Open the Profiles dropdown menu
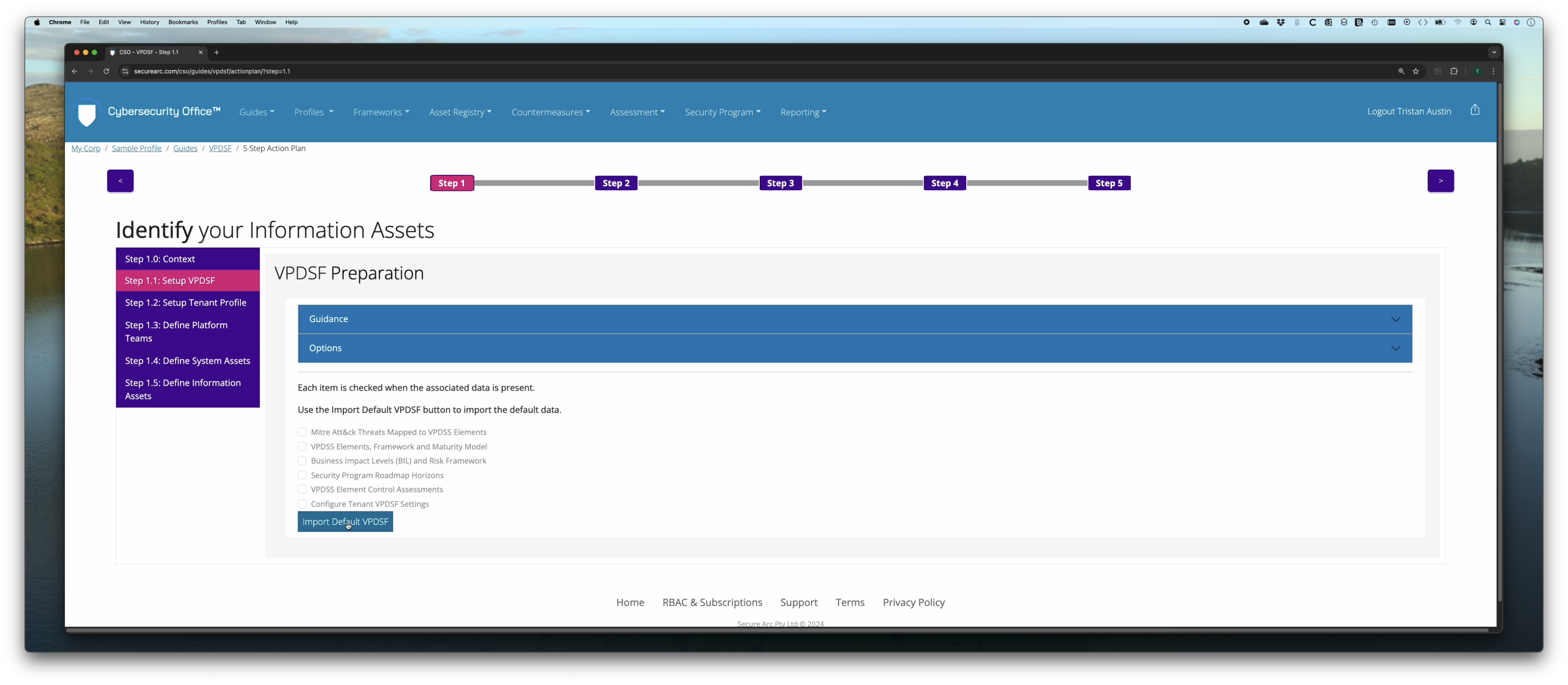1568x685 pixels. pos(314,112)
